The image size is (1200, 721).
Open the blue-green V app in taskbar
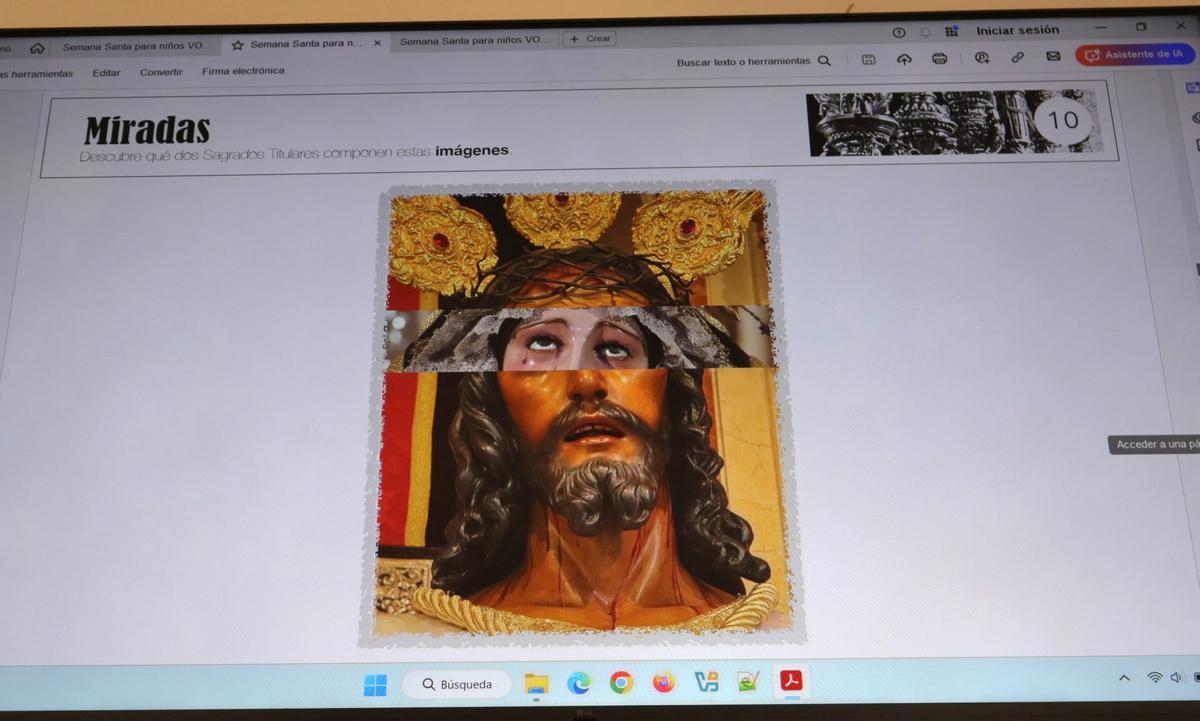click(707, 682)
